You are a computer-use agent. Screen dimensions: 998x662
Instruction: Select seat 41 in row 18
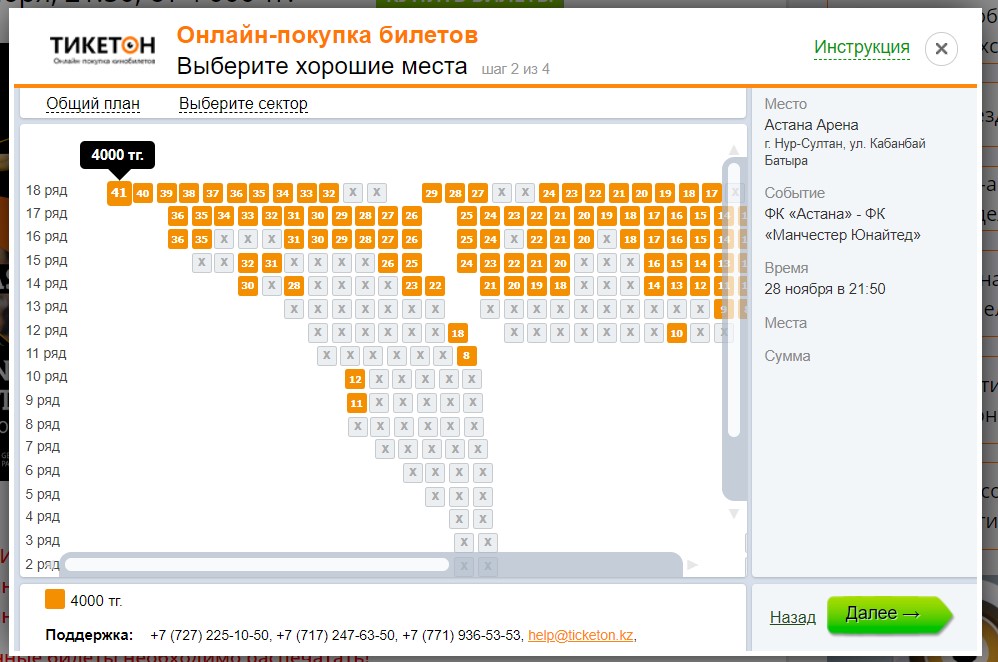pos(119,193)
